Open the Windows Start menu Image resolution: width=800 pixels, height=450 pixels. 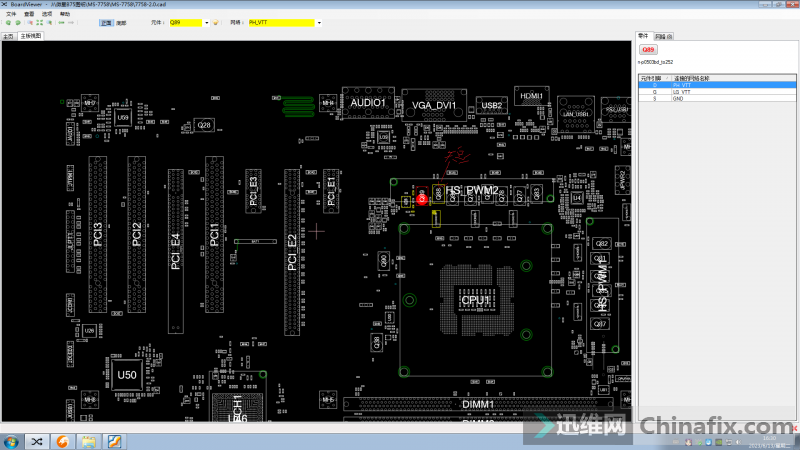click(x=11, y=440)
